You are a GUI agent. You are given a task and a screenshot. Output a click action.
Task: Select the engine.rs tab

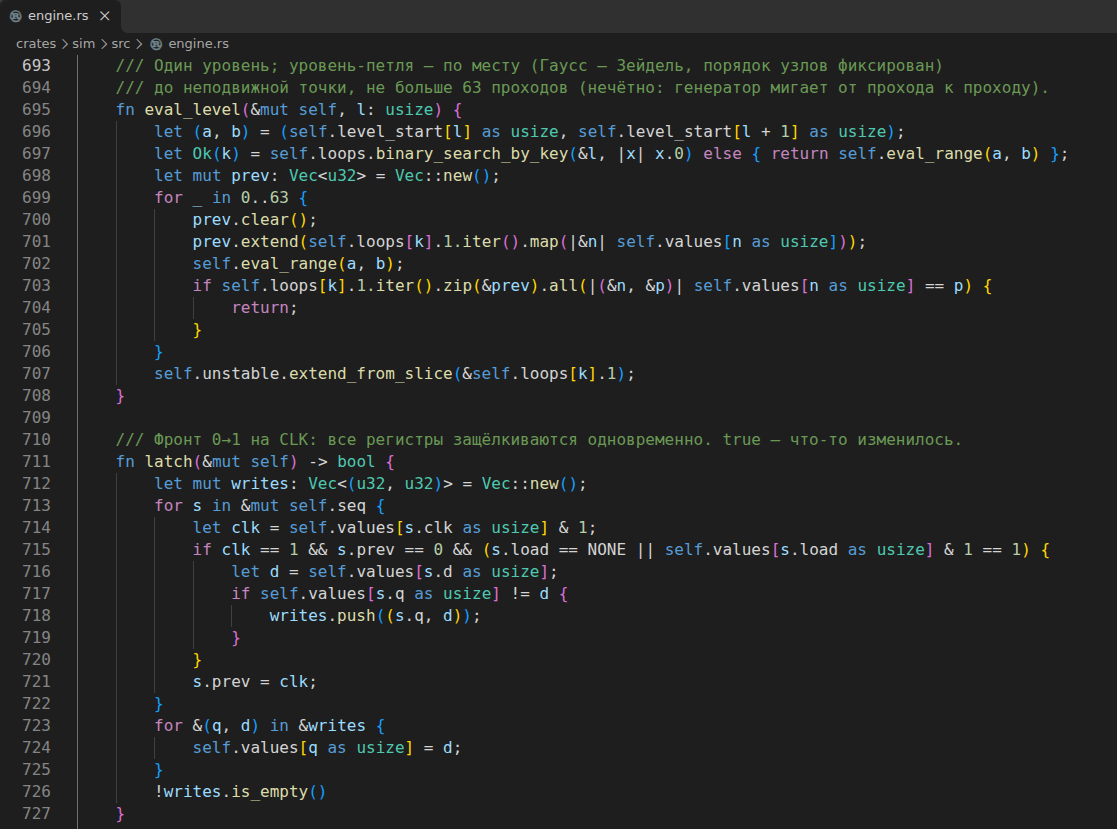[60, 16]
